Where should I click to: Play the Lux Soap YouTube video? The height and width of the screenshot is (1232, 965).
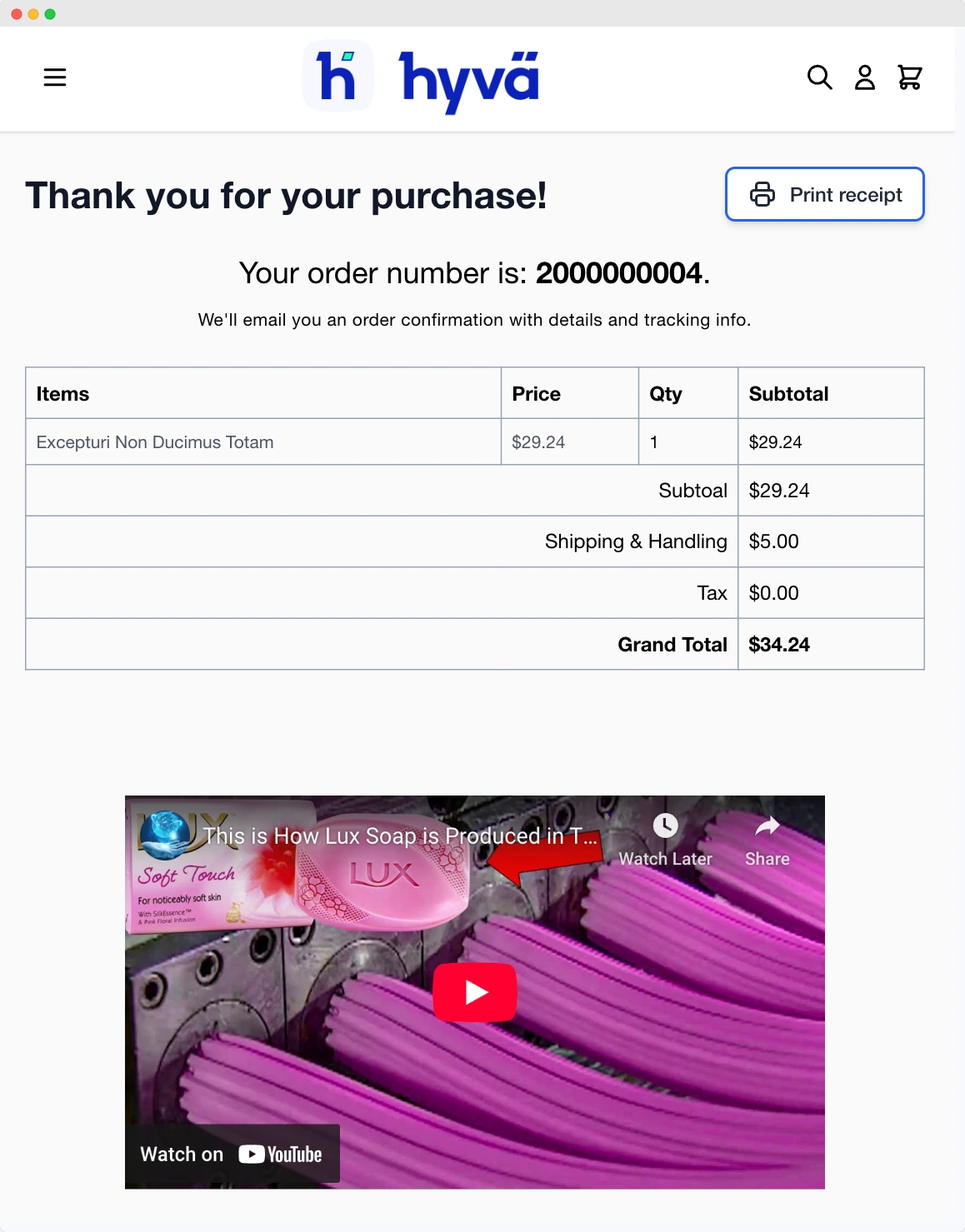click(x=475, y=992)
